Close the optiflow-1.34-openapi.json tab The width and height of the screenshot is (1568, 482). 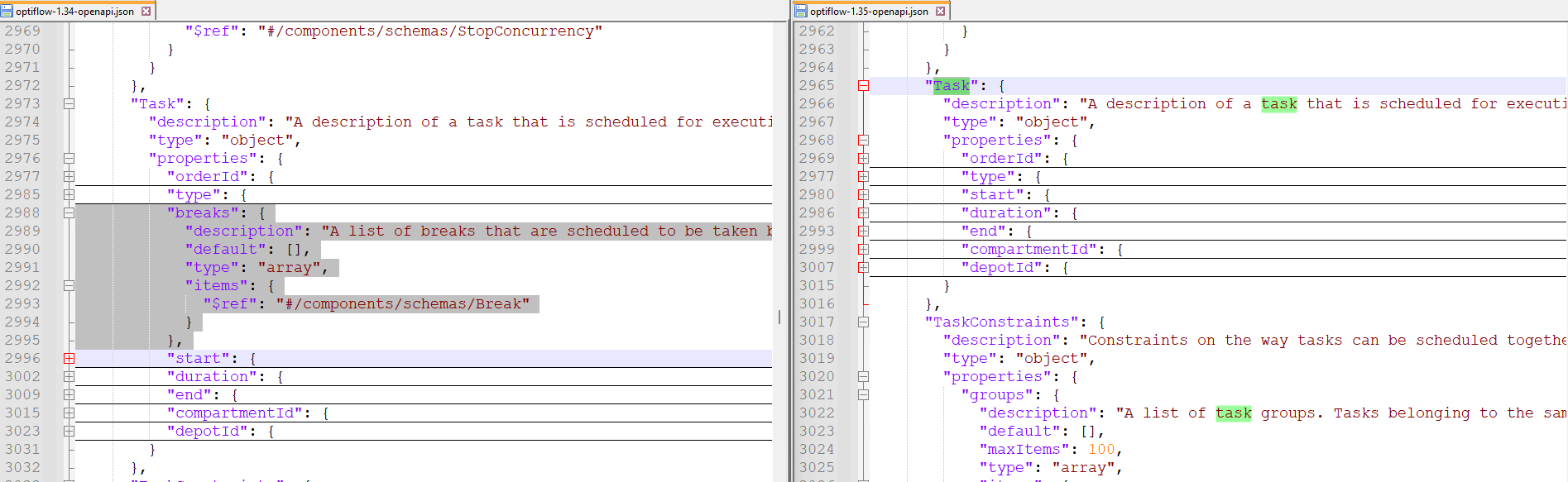[x=146, y=12]
